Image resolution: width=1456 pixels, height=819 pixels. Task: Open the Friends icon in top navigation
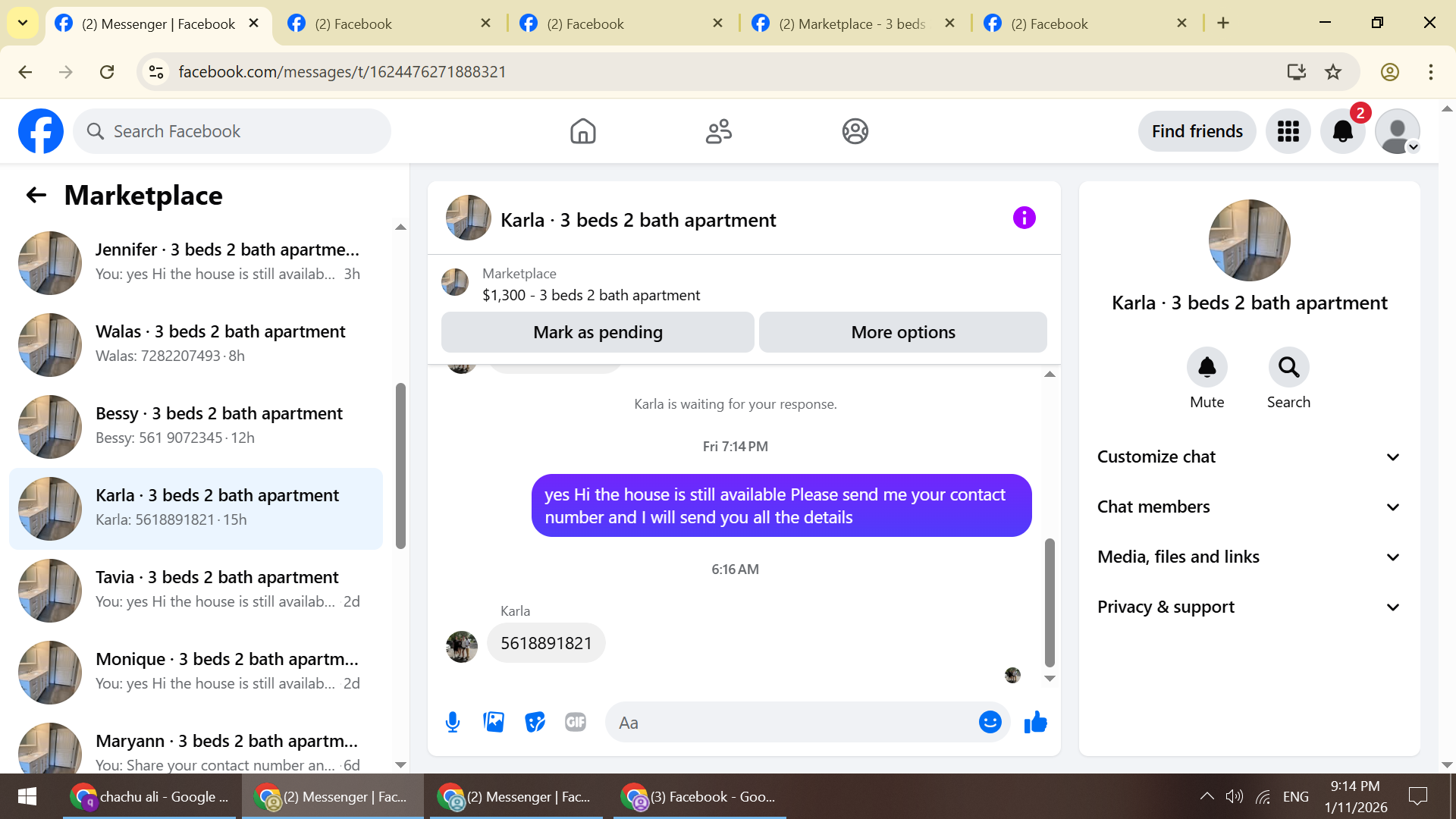coord(718,131)
